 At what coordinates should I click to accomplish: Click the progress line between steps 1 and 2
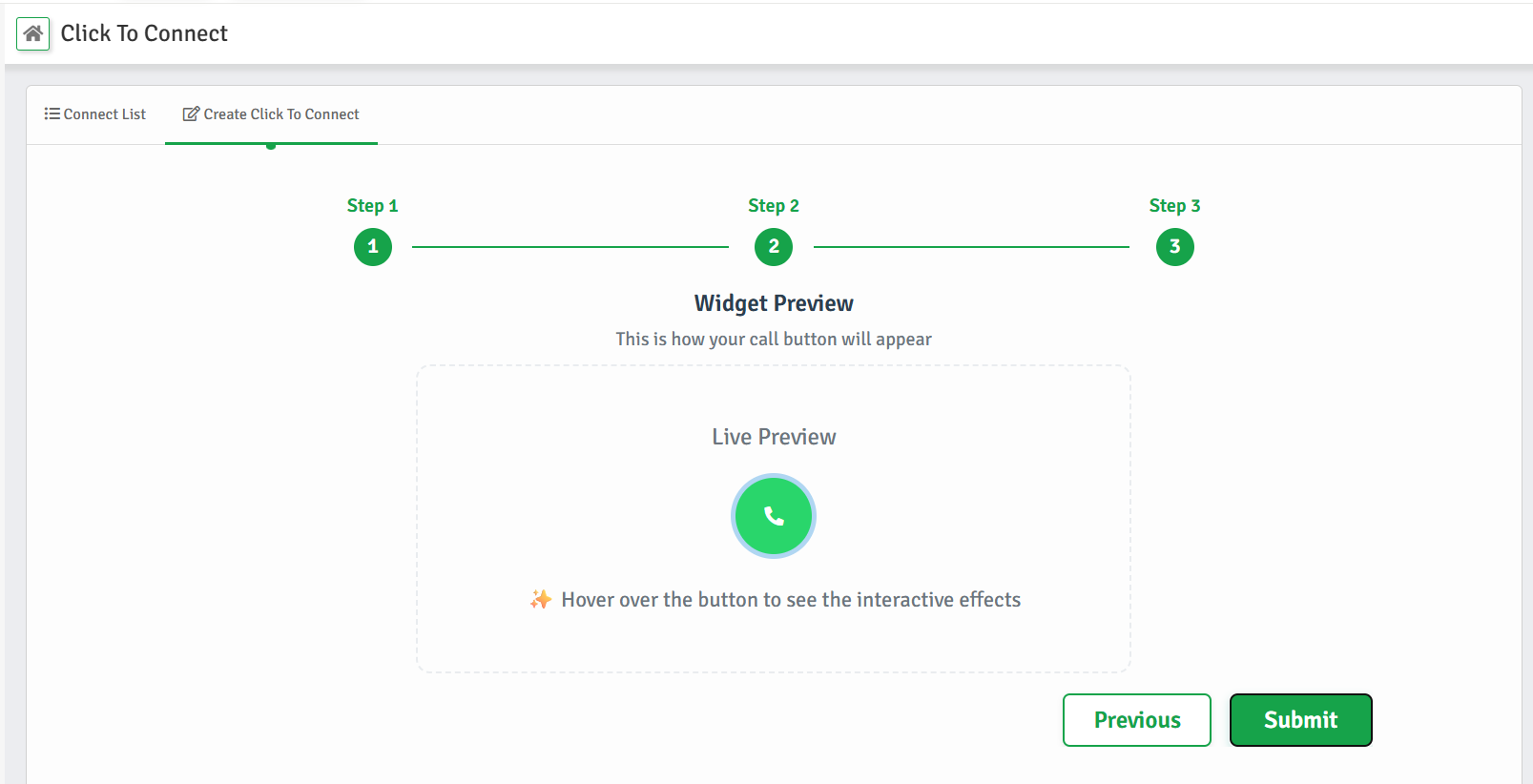point(570,247)
